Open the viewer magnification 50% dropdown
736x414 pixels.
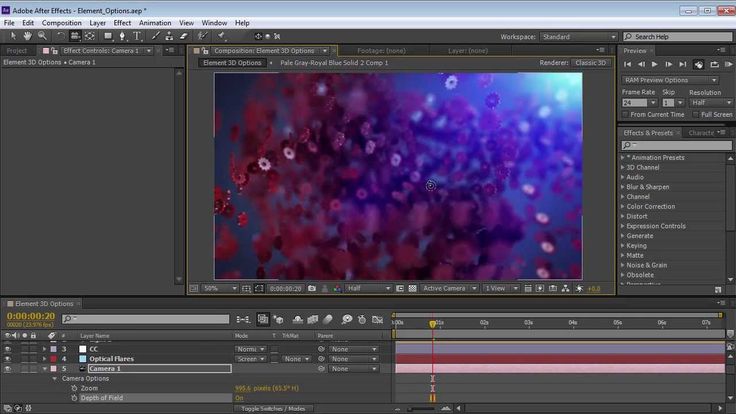(219, 288)
